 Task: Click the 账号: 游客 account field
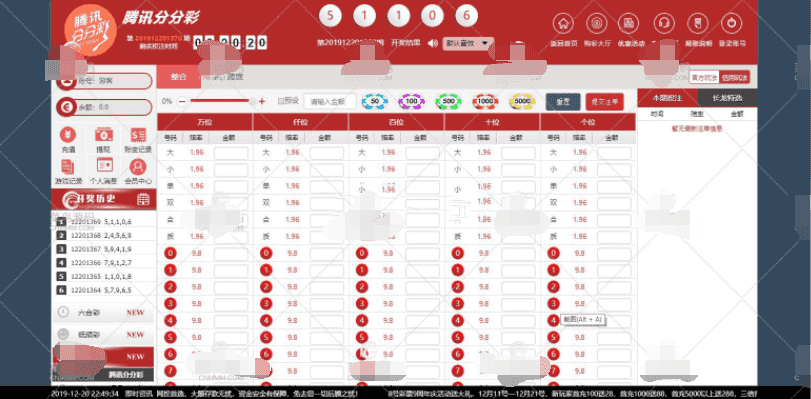click(104, 81)
